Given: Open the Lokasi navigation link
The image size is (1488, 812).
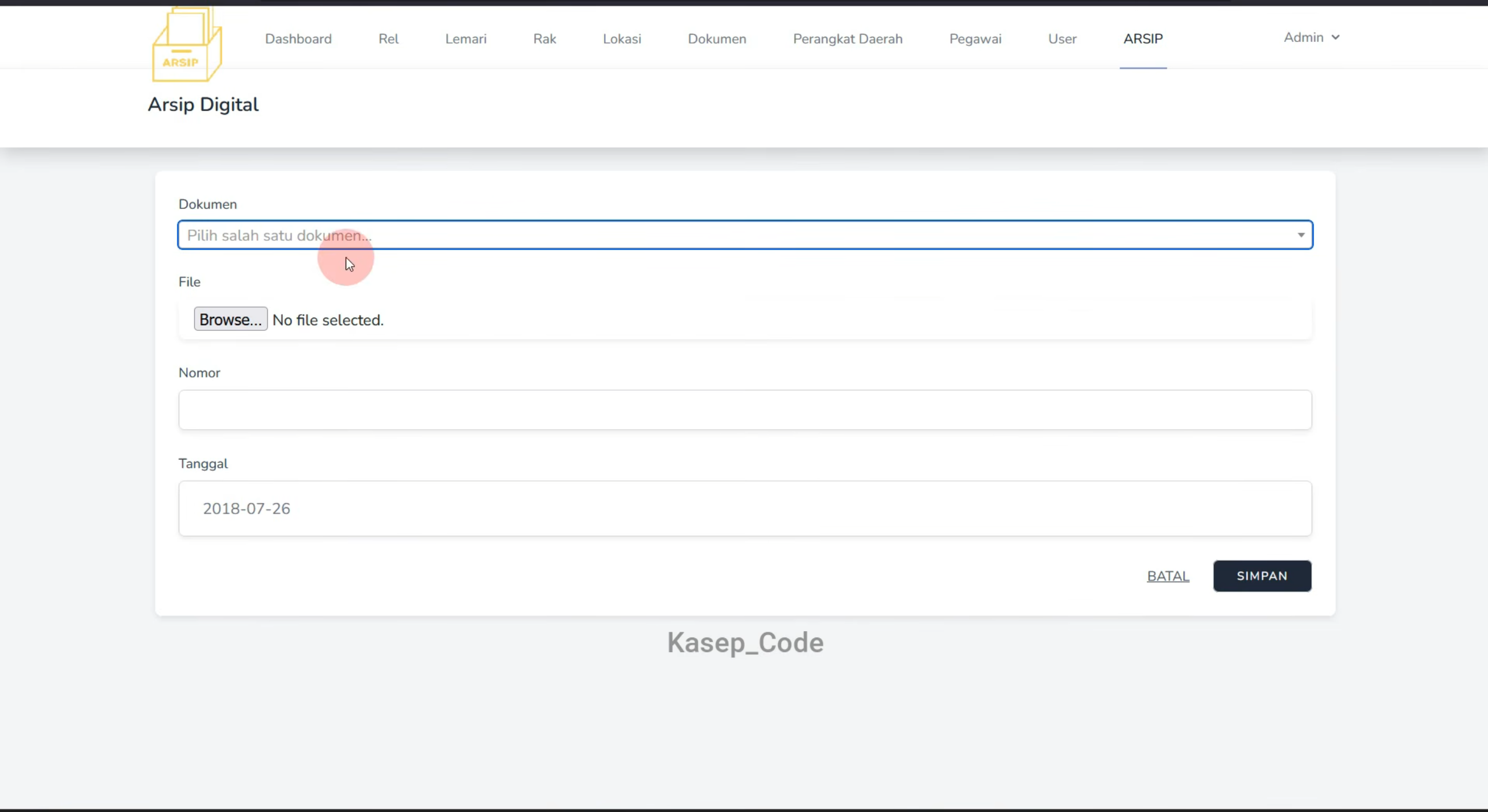Looking at the screenshot, I should 622,39.
